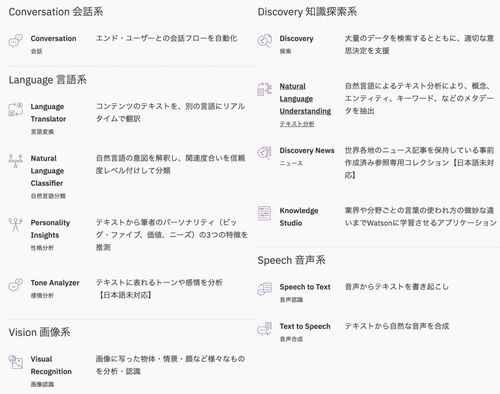Open the Discovery service link

(296, 38)
